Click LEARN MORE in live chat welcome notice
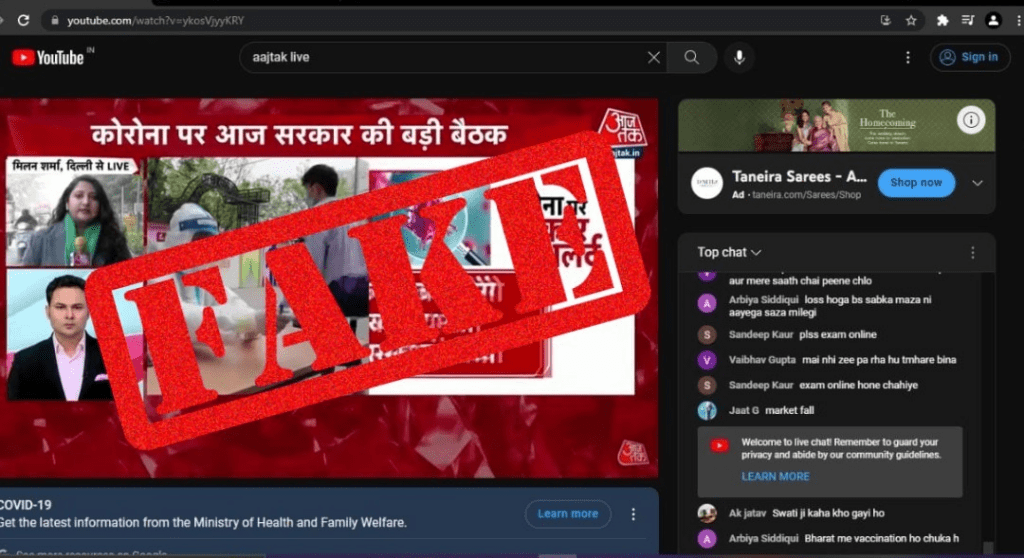The image size is (1024, 558). 775,476
